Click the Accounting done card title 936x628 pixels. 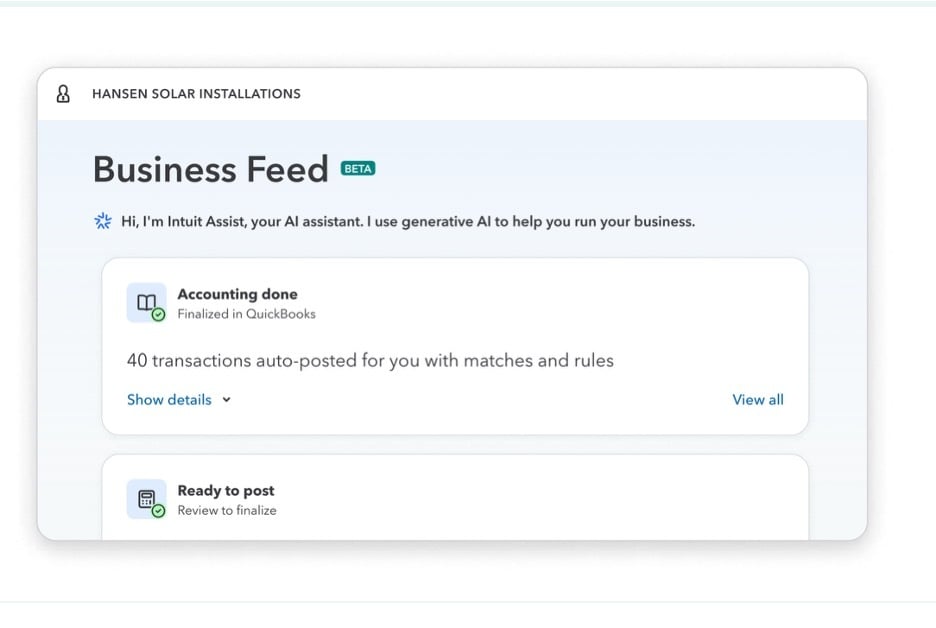(x=238, y=294)
